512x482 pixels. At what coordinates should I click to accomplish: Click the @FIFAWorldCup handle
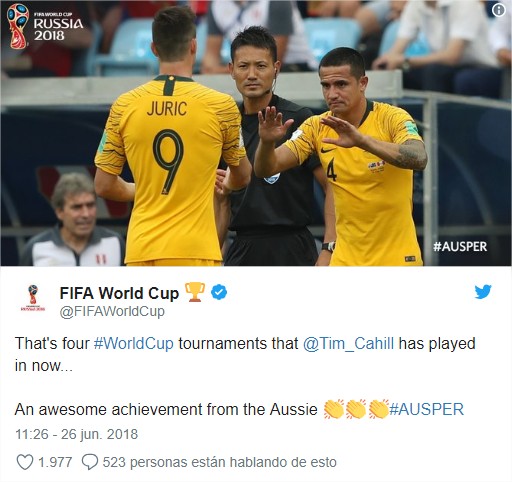pos(112,311)
